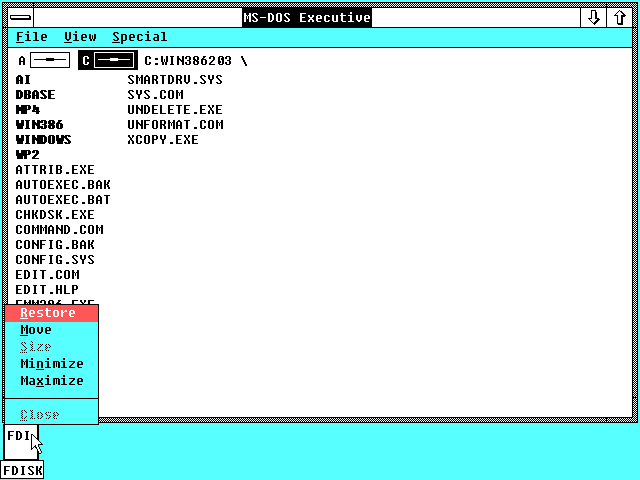Screen dimensions: 640x480
Task: Select the WINDOWS directory
Action: [43, 140]
